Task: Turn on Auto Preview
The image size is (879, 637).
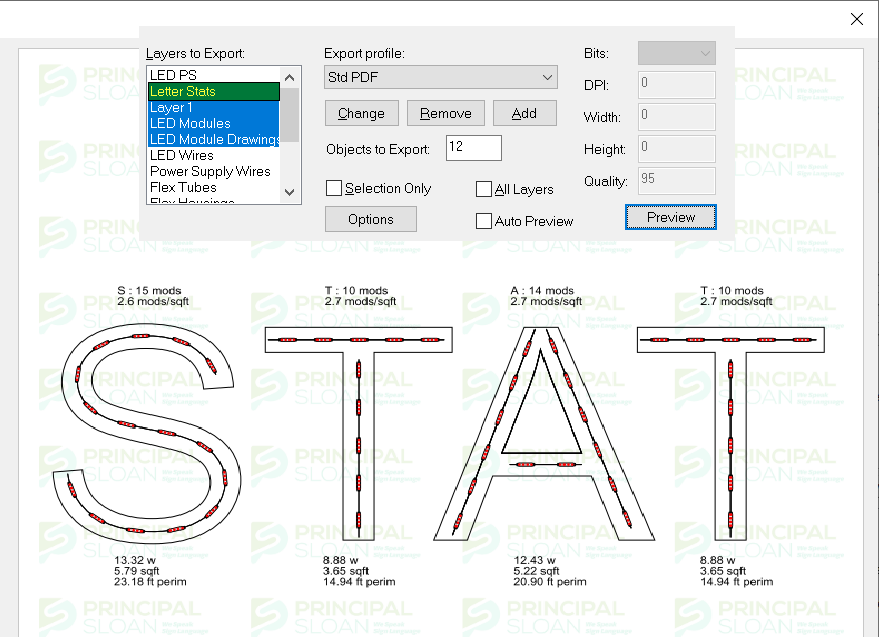Action: (x=484, y=221)
